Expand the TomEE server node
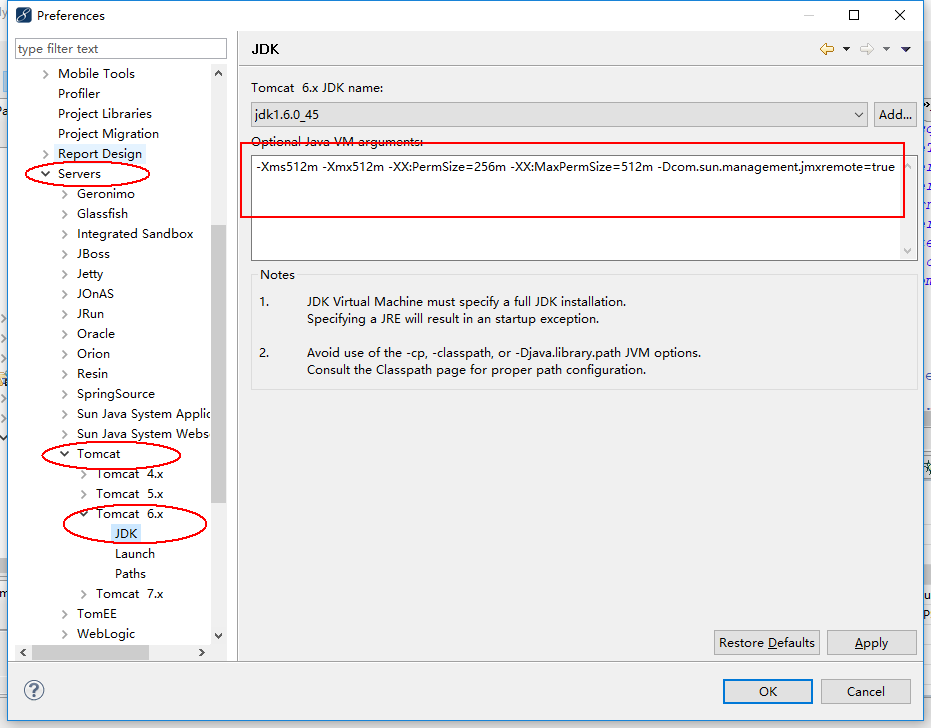Image resolution: width=931 pixels, height=728 pixels. click(65, 614)
